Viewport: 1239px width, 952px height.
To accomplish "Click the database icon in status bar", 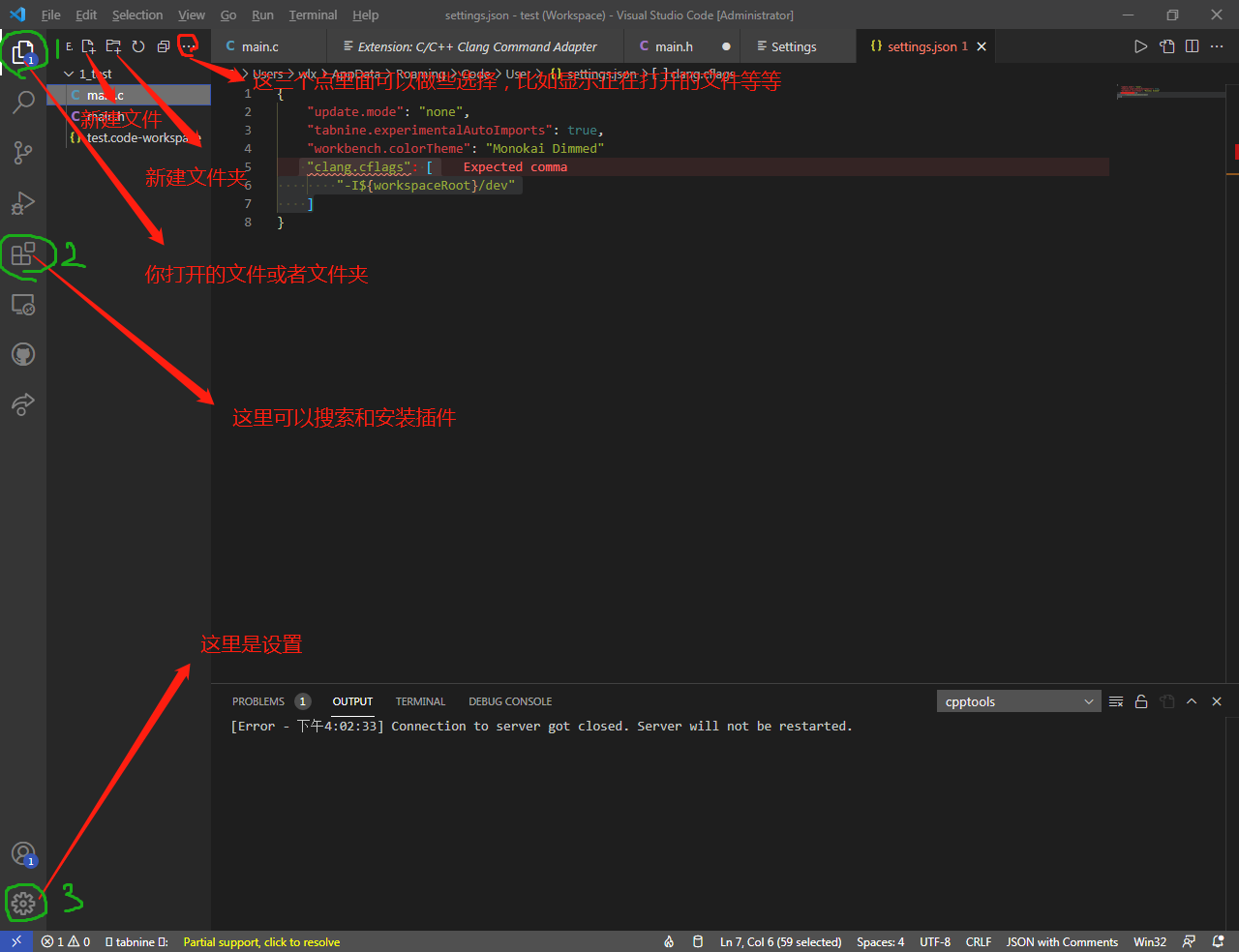I will [698, 941].
